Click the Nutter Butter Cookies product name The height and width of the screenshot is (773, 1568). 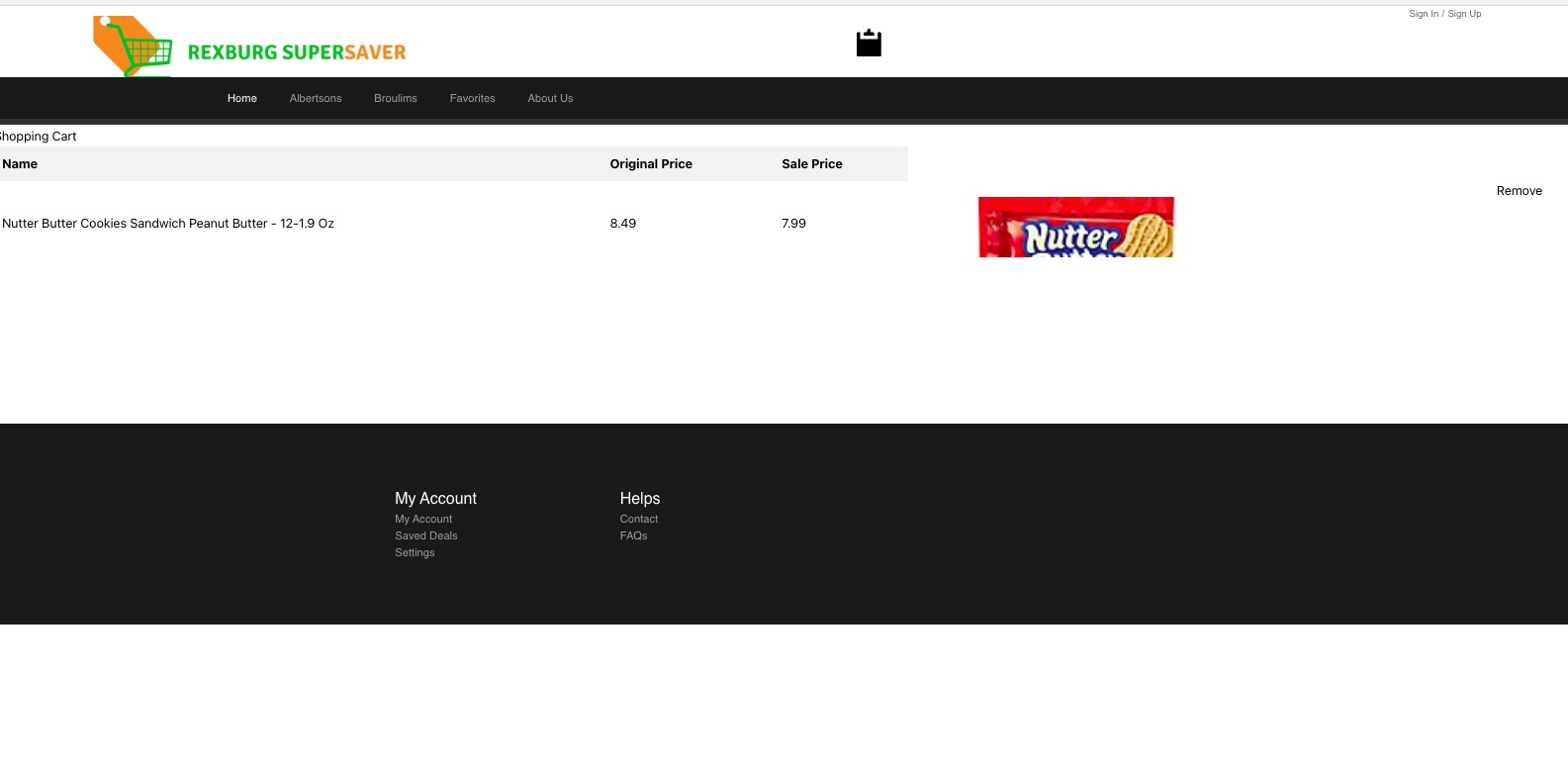tap(168, 224)
